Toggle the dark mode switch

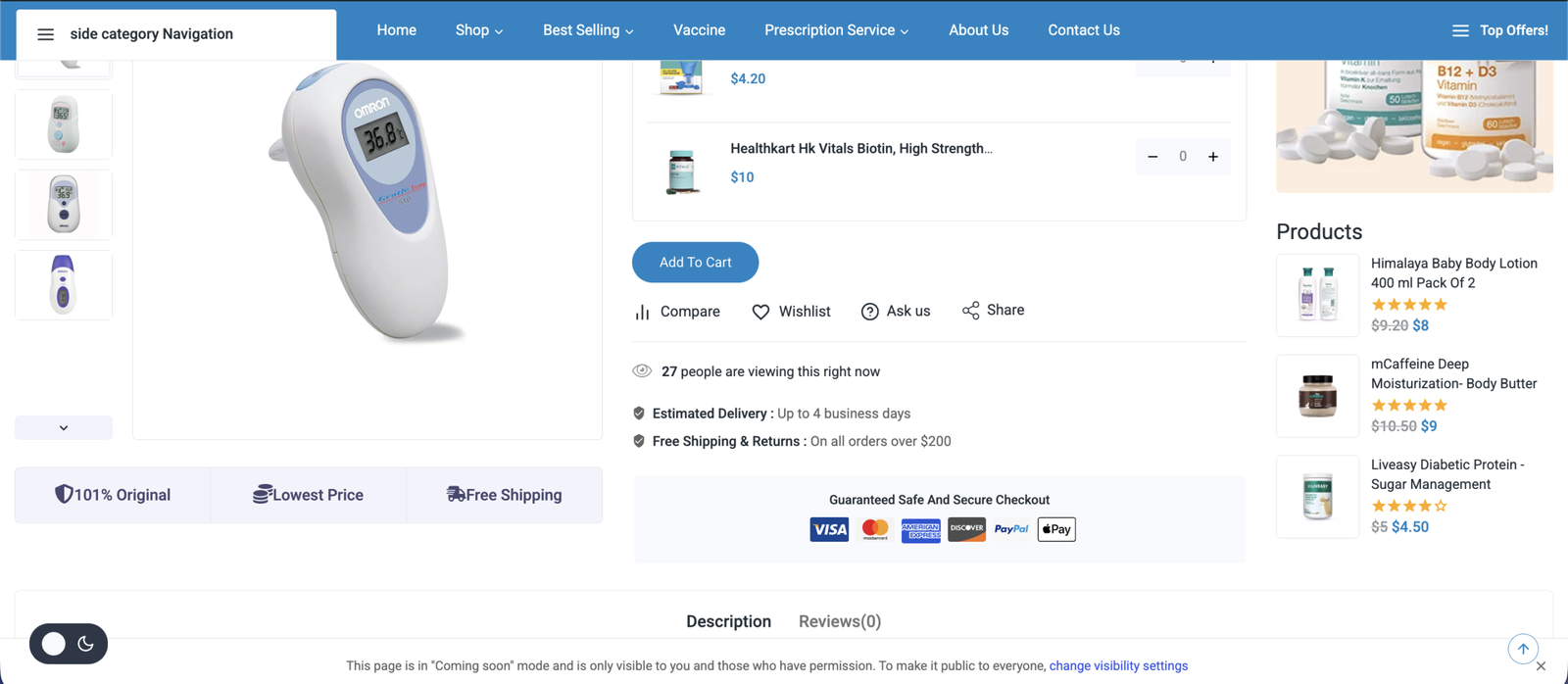[69, 644]
